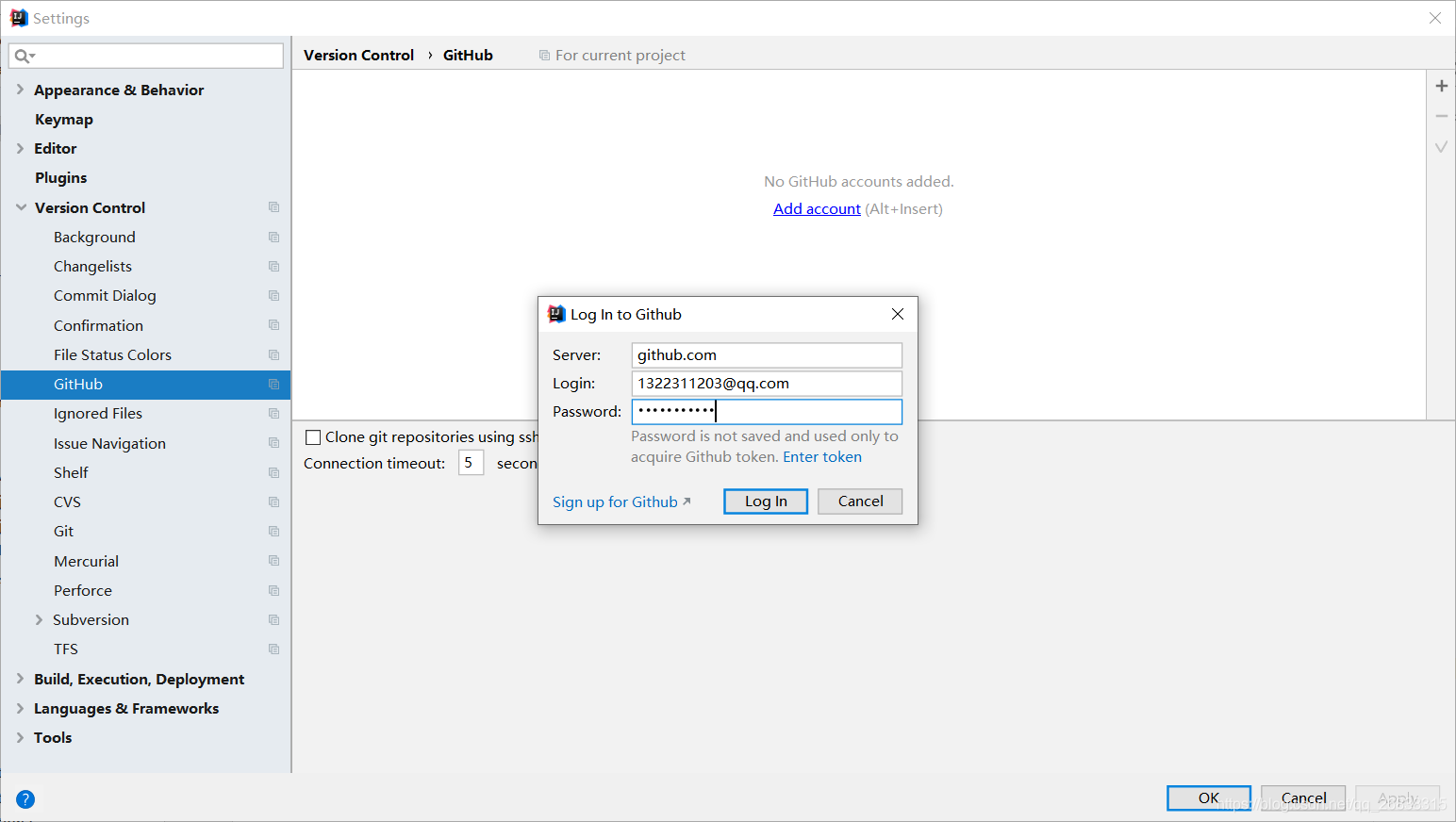Click the external link arrow after Sign up
Viewport: 1456px width, 822px height.
coord(687,501)
